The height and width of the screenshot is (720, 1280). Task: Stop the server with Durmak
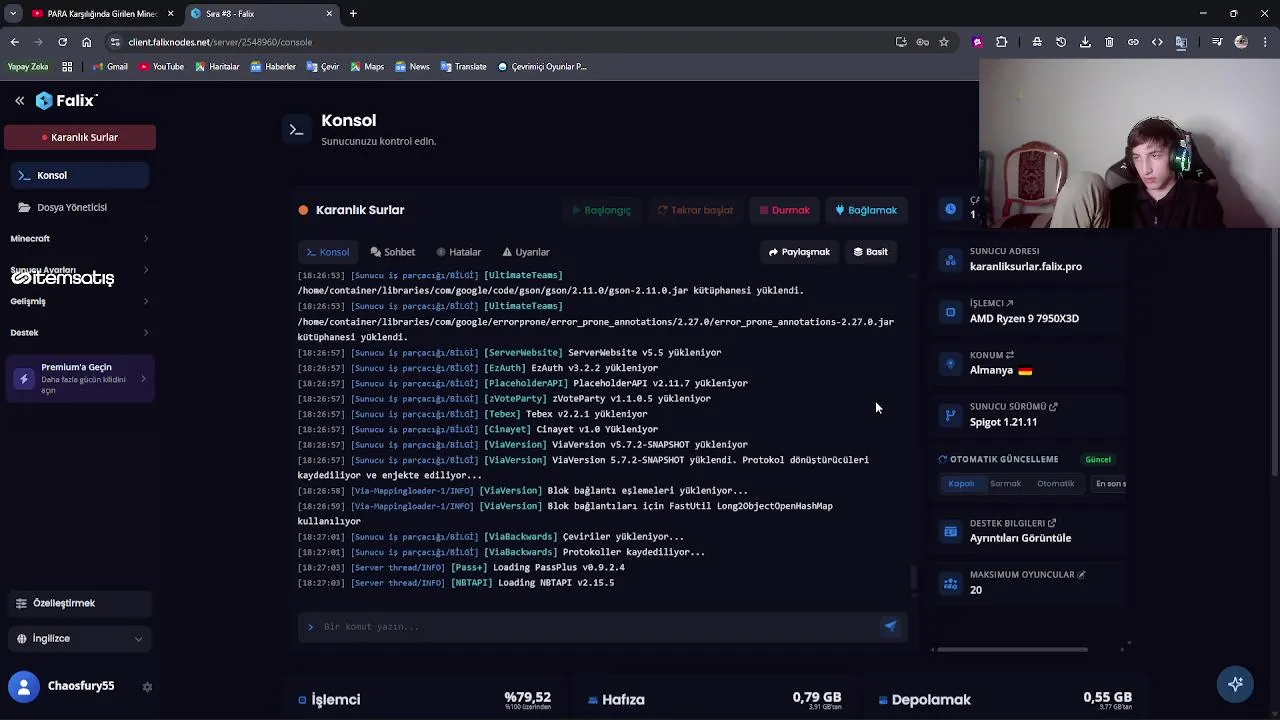[x=784, y=210]
